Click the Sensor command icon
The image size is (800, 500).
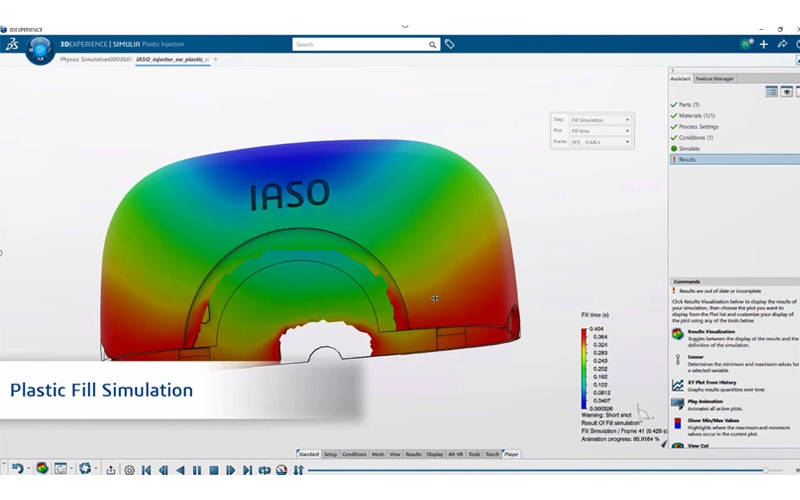(678, 360)
